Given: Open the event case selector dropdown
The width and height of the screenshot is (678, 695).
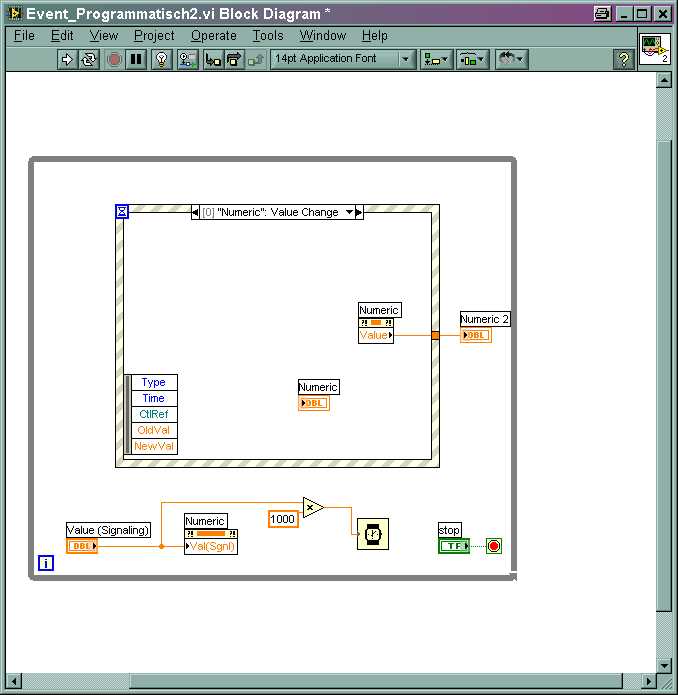Looking at the screenshot, I should tap(349, 212).
